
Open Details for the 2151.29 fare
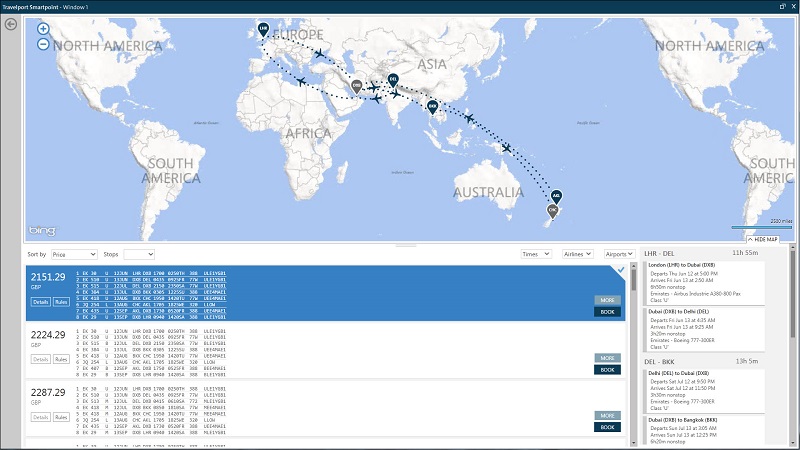pyautogui.click(x=40, y=302)
